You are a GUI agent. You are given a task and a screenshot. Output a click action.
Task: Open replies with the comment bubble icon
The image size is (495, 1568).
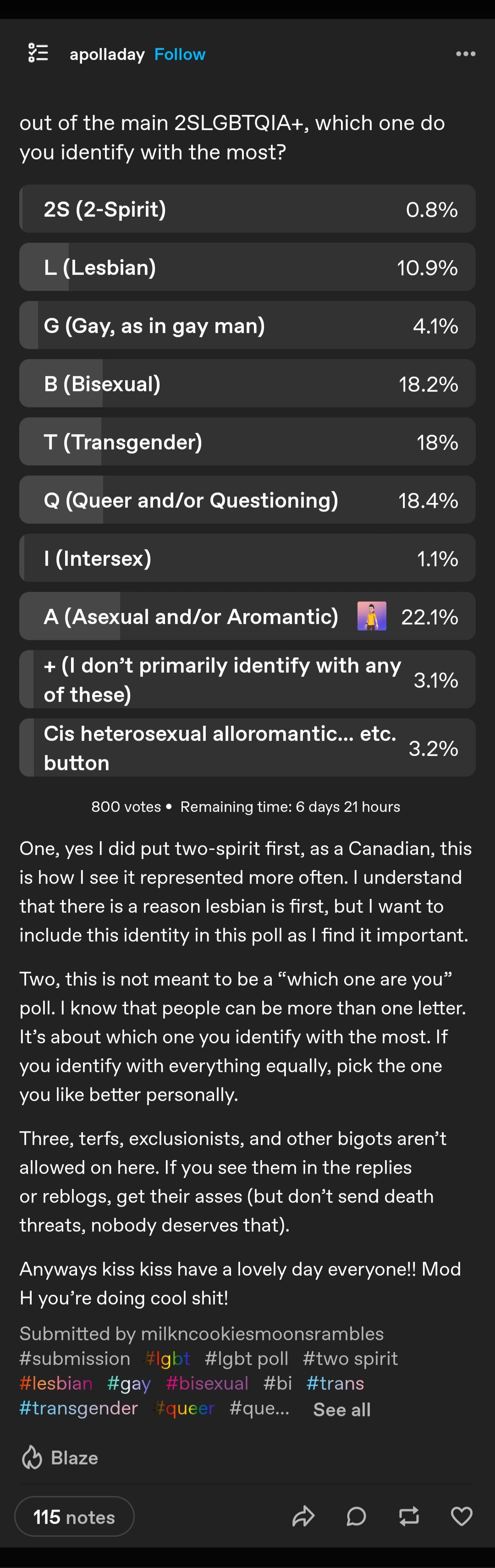pyautogui.click(x=356, y=1516)
